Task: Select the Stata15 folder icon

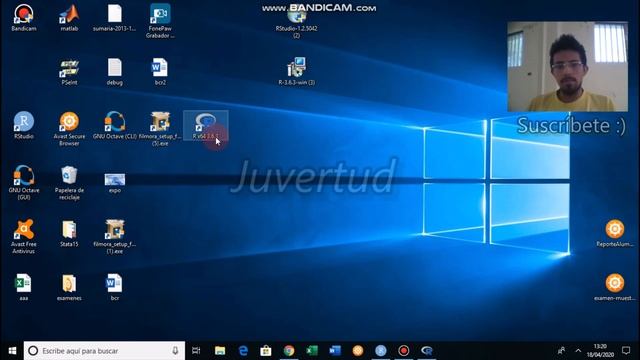Action: [69, 233]
